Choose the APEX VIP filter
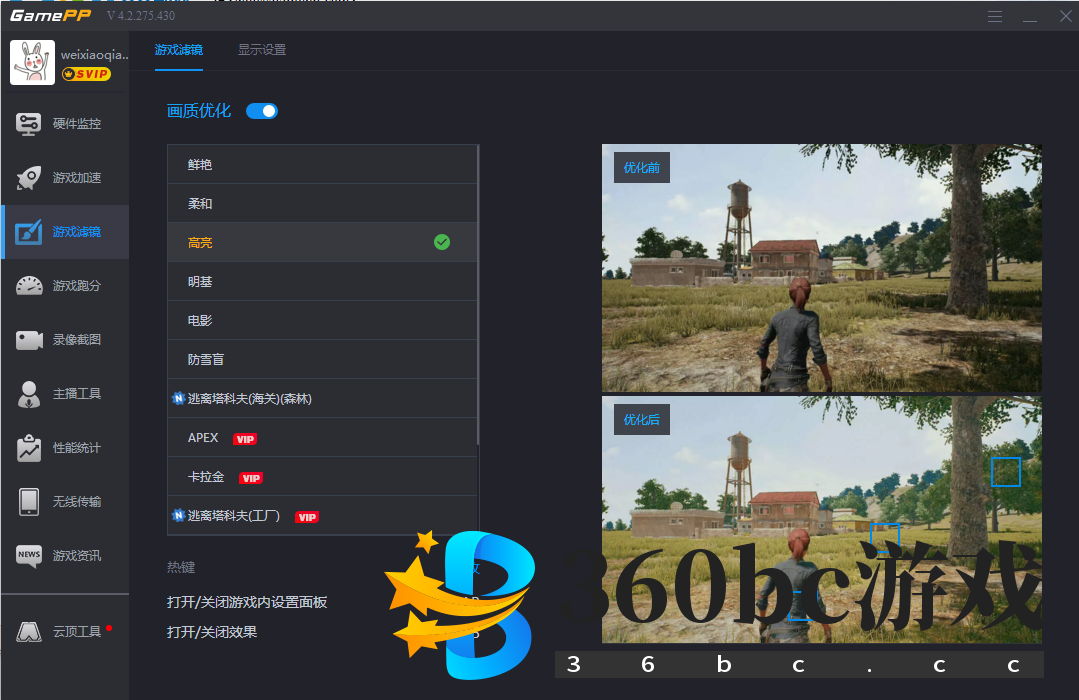1079x700 pixels. click(322, 437)
